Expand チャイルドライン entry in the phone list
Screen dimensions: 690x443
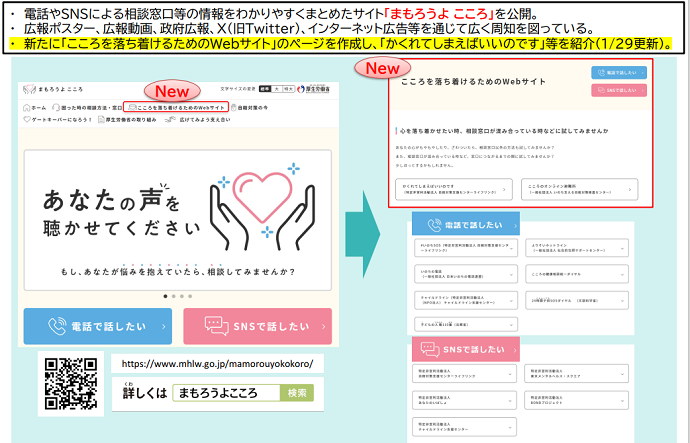tap(466, 300)
